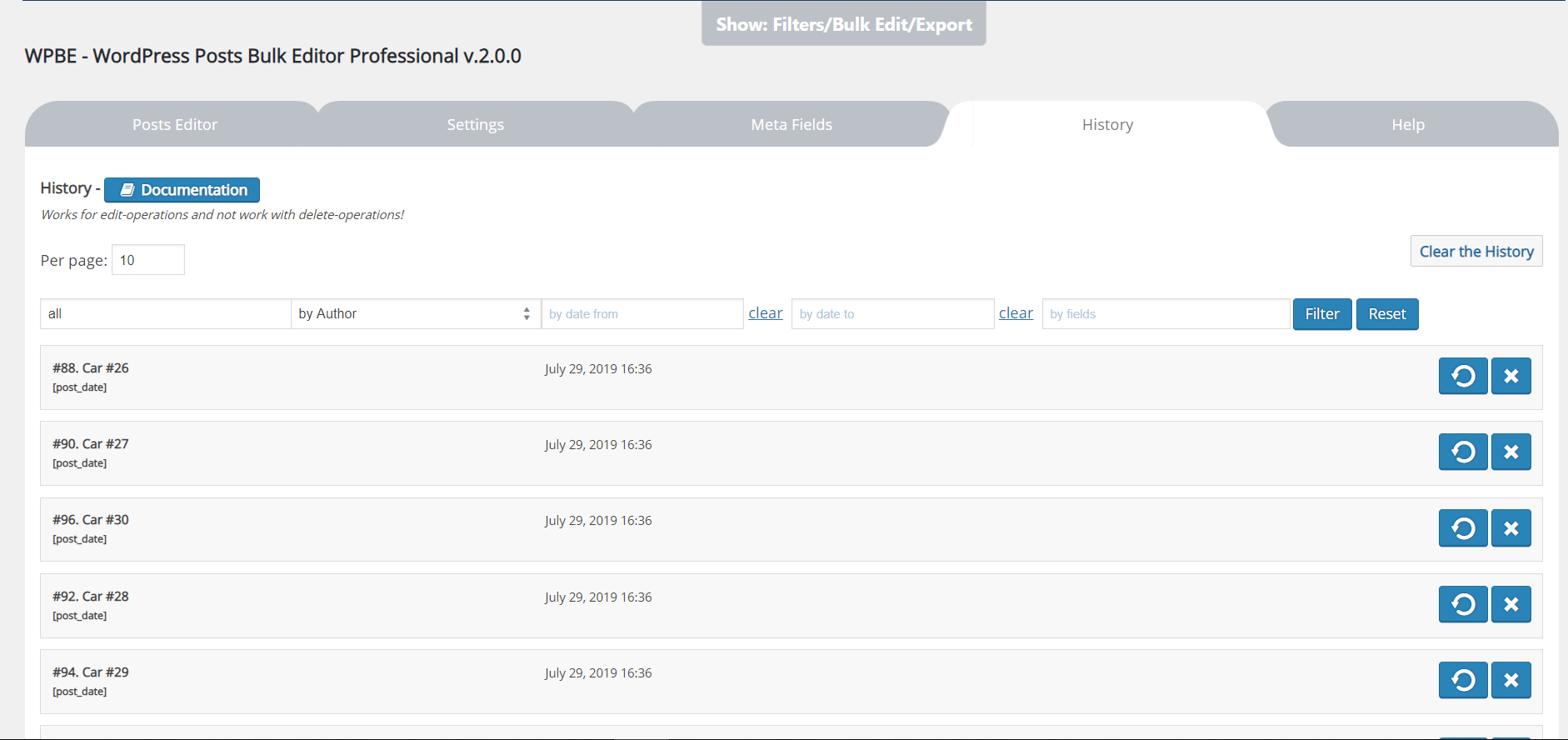Click the blue Filter button
This screenshot has height=740, width=1568.
tap(1321, 313)
